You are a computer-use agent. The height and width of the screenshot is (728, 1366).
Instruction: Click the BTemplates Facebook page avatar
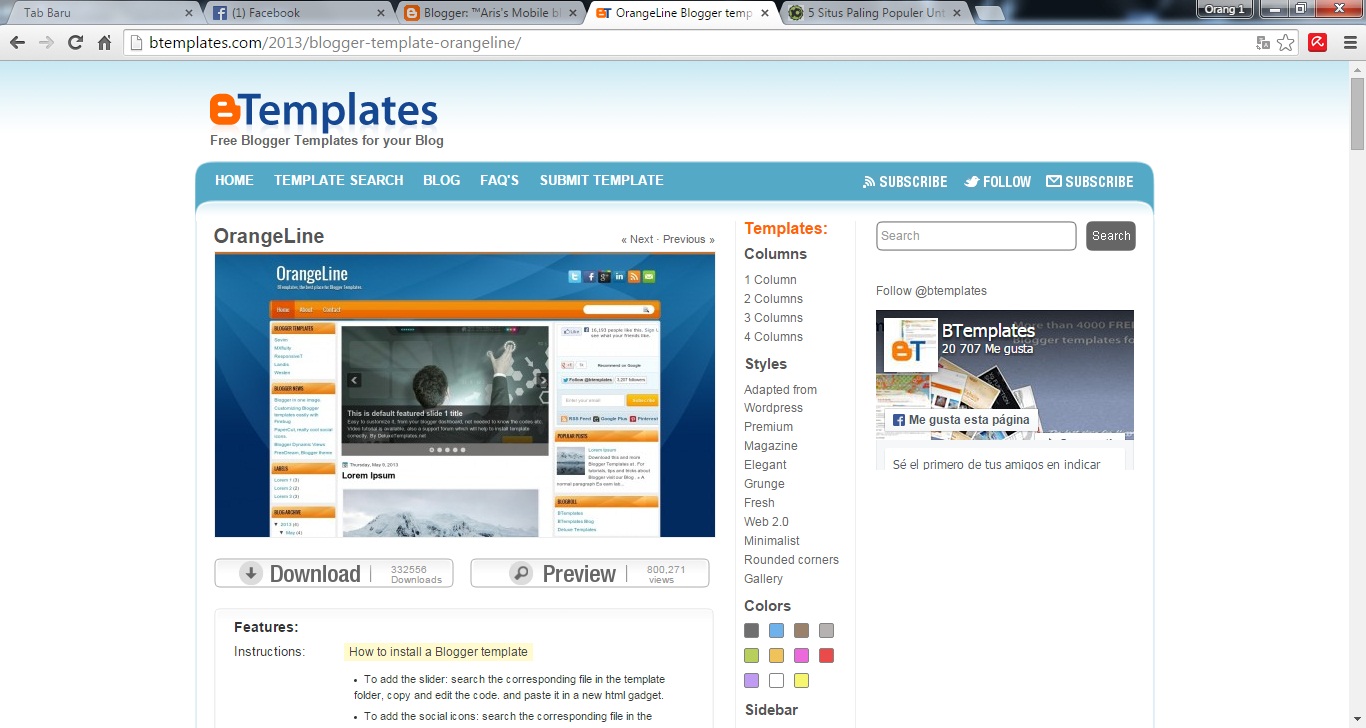click(x=910, y=346)
